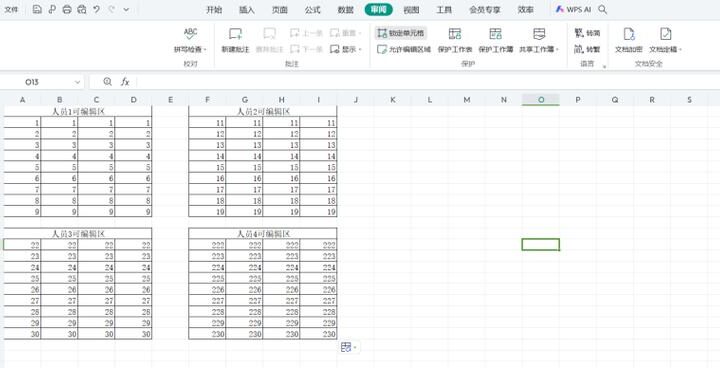Viewport: 720px width, 368px height.
Task: Click the Undo arrow
Action: [96, 9]
